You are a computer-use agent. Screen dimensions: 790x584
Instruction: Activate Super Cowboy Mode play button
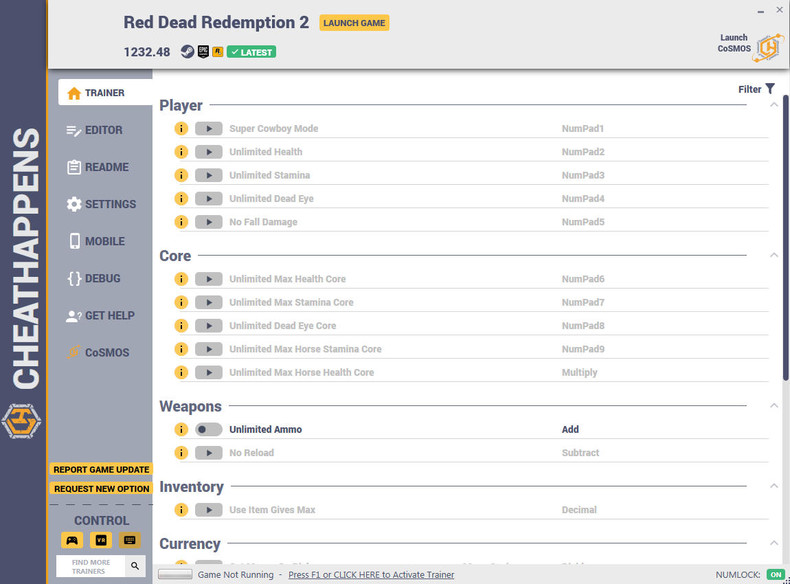click(209, 128)
